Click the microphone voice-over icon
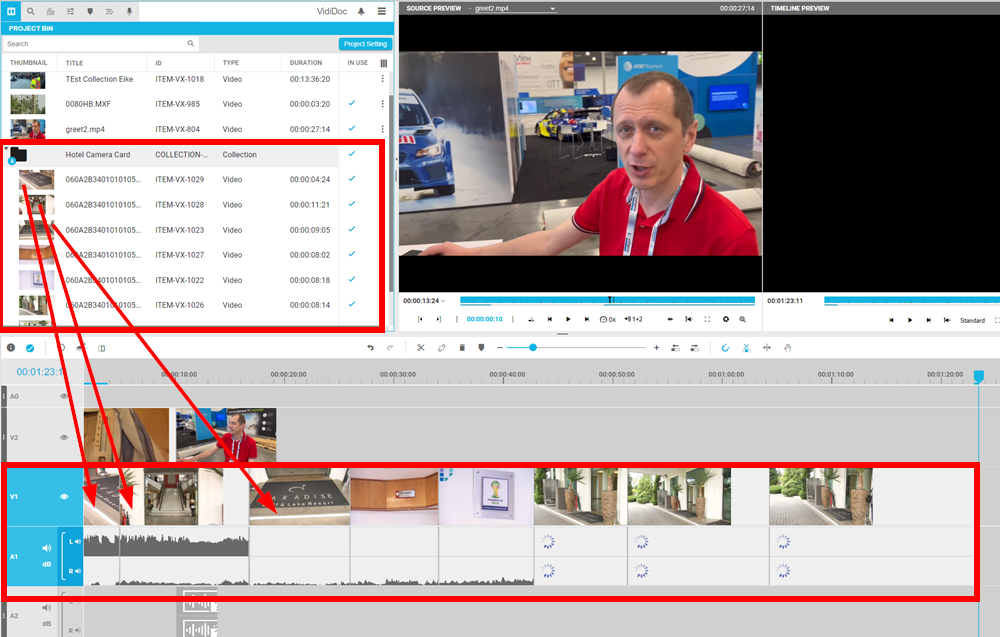 pyautogui.click(x=130, y=11)
